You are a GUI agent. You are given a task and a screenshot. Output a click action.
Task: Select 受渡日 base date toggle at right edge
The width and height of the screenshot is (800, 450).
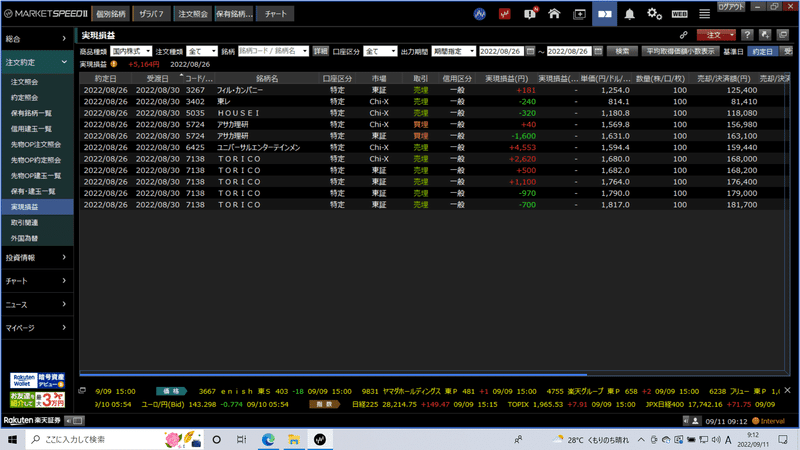click(788, 51)
